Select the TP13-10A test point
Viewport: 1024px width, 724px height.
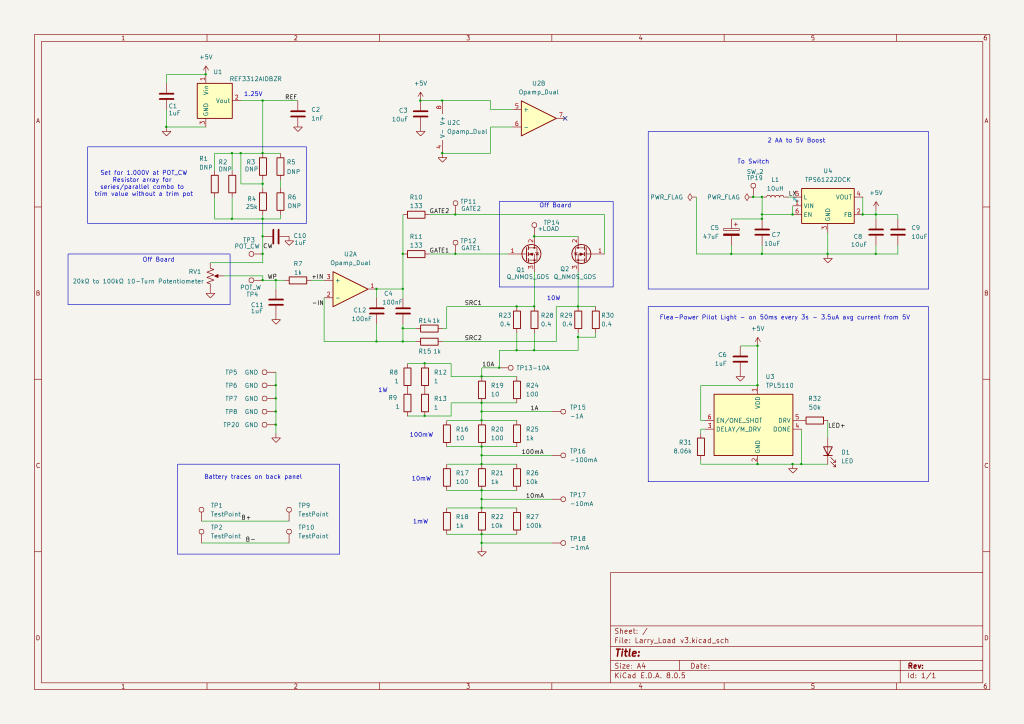510,368
